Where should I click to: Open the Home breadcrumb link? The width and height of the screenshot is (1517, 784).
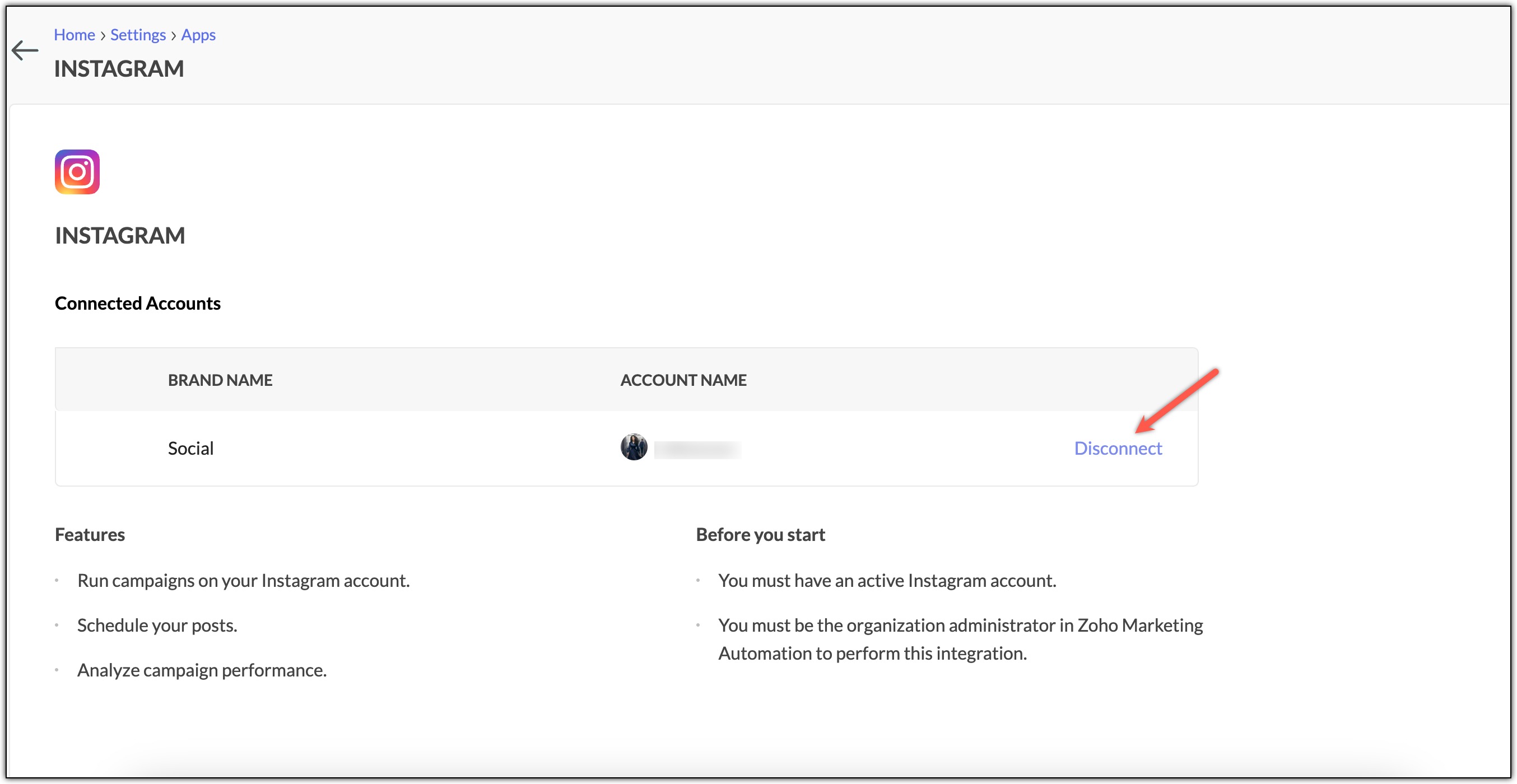coord(74,35)
